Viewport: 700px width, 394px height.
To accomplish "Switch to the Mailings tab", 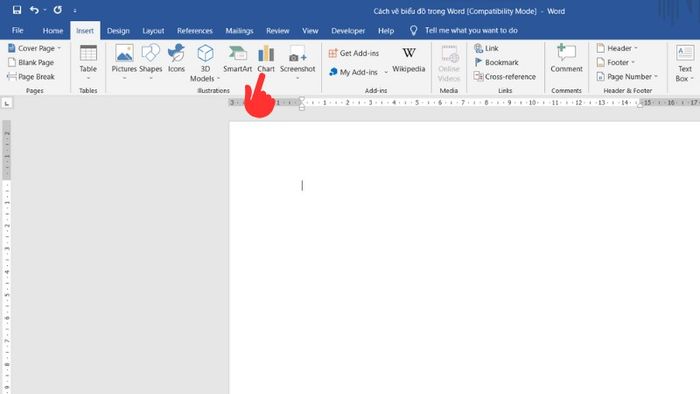I will 239,30.
